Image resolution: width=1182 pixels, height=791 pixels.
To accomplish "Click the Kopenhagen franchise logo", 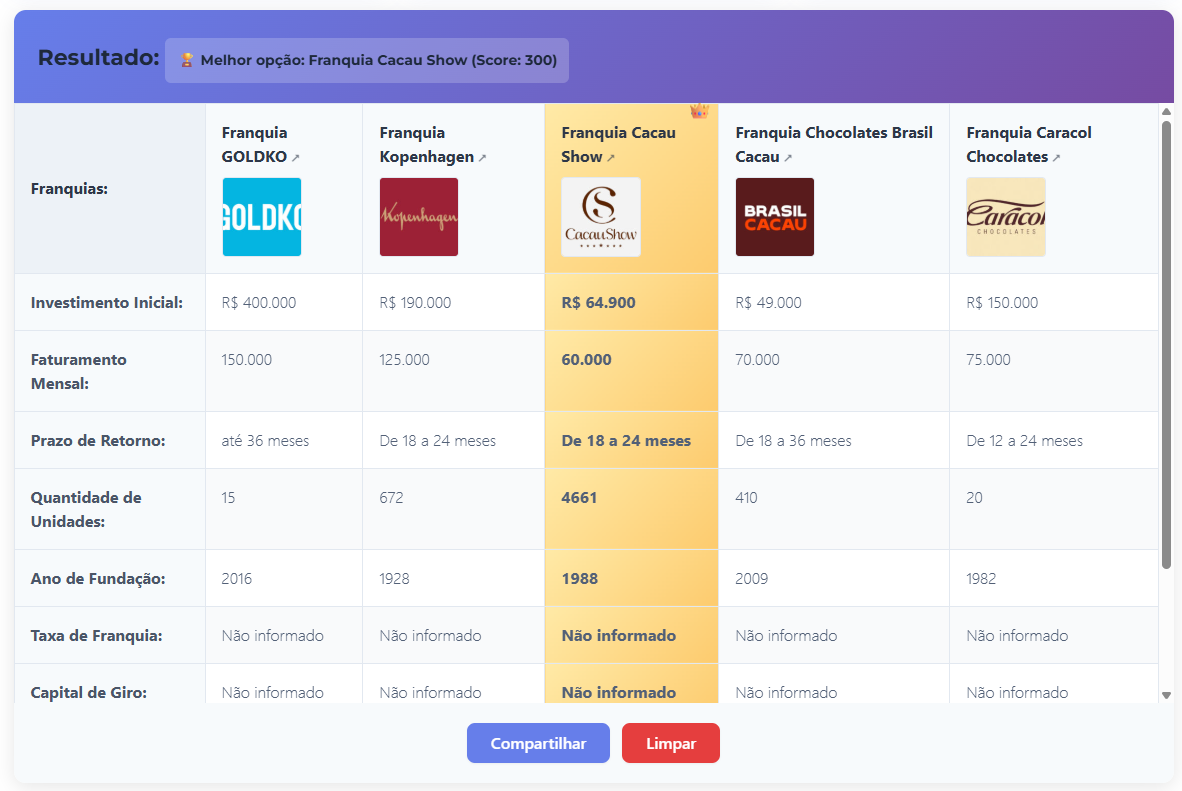I will click(419, 217).
